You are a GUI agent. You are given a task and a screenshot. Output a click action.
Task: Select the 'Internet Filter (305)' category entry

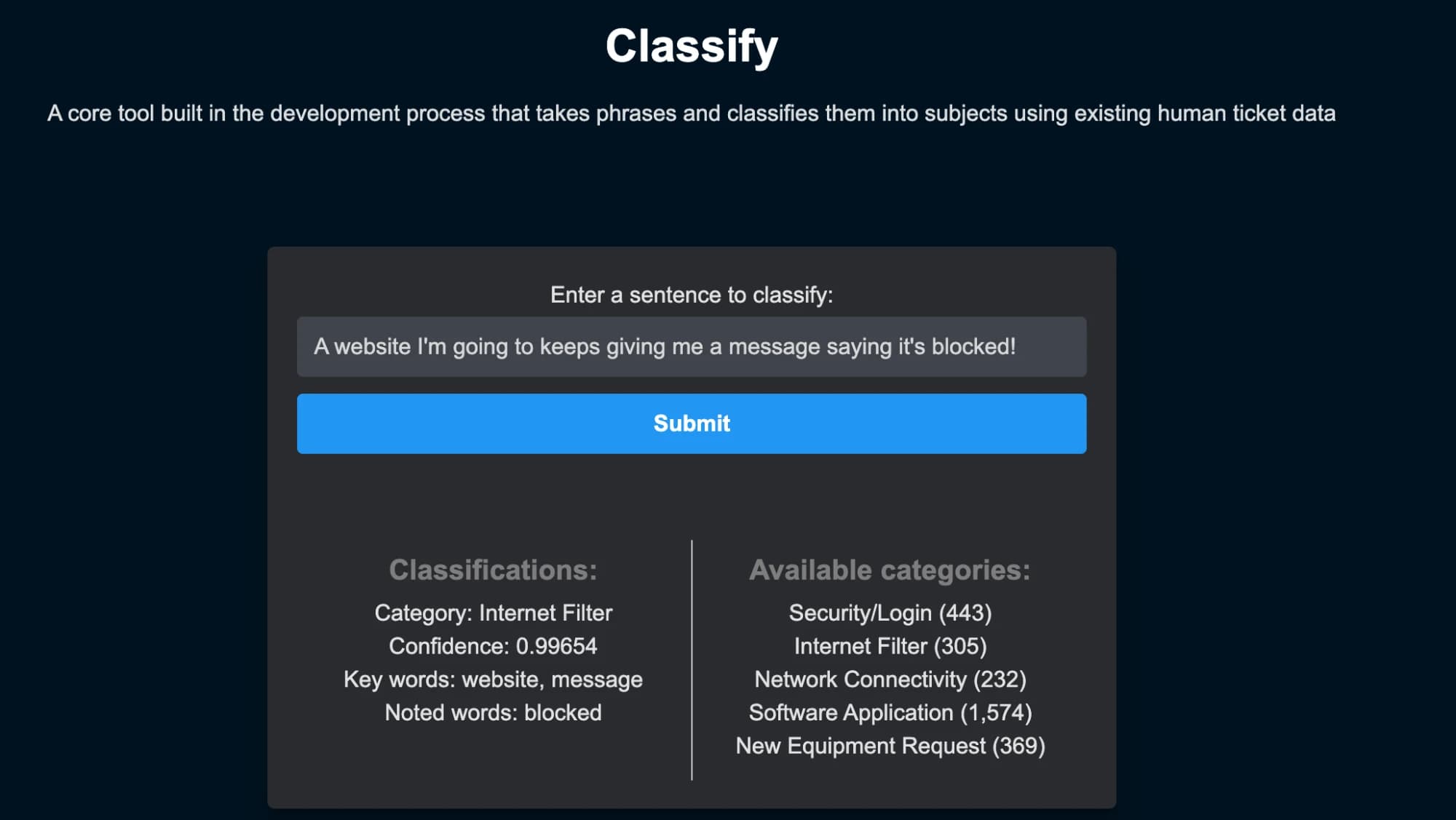tap(890, 646)
